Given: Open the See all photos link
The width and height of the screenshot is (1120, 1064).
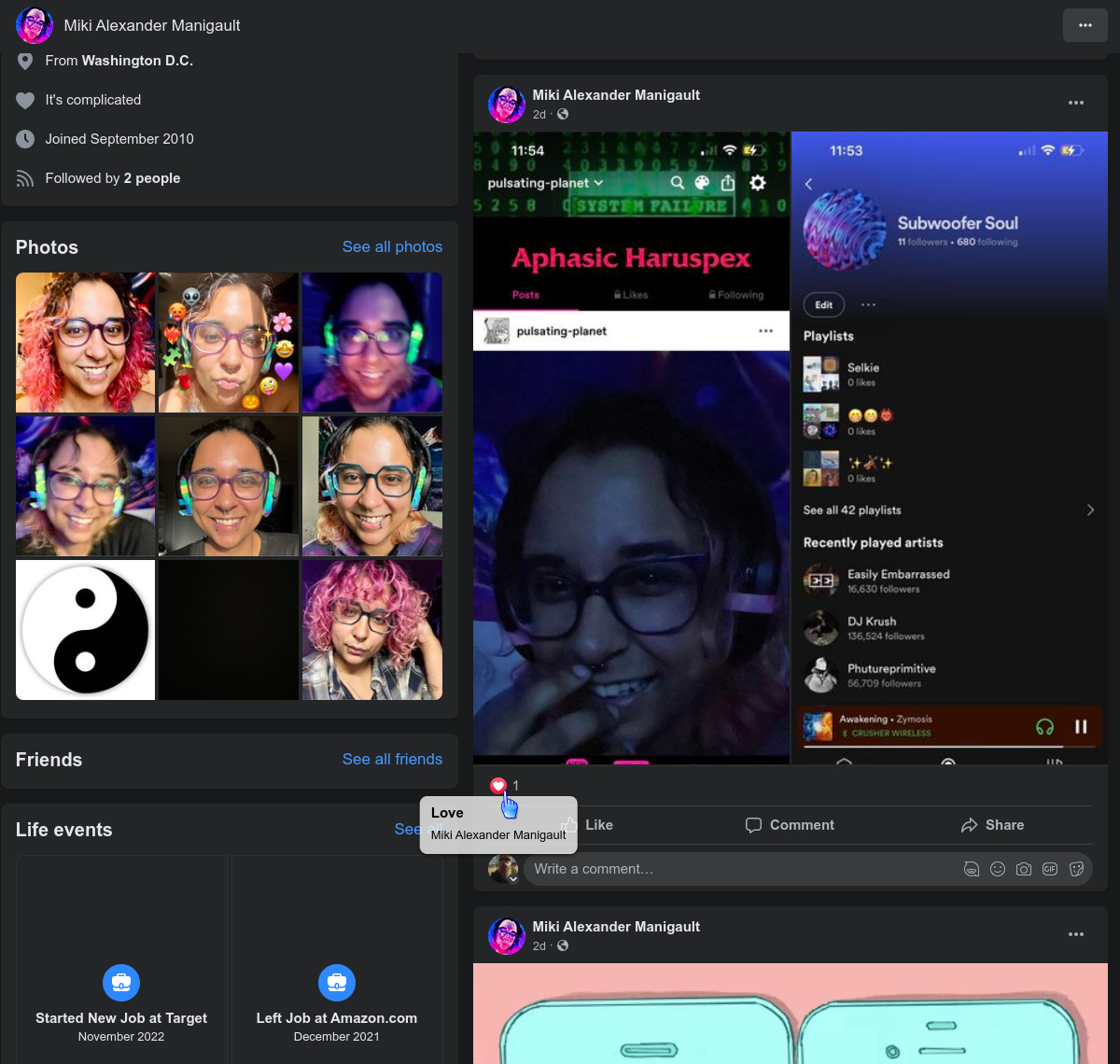Looking at the screenshot, I should [x=392, y=247].
